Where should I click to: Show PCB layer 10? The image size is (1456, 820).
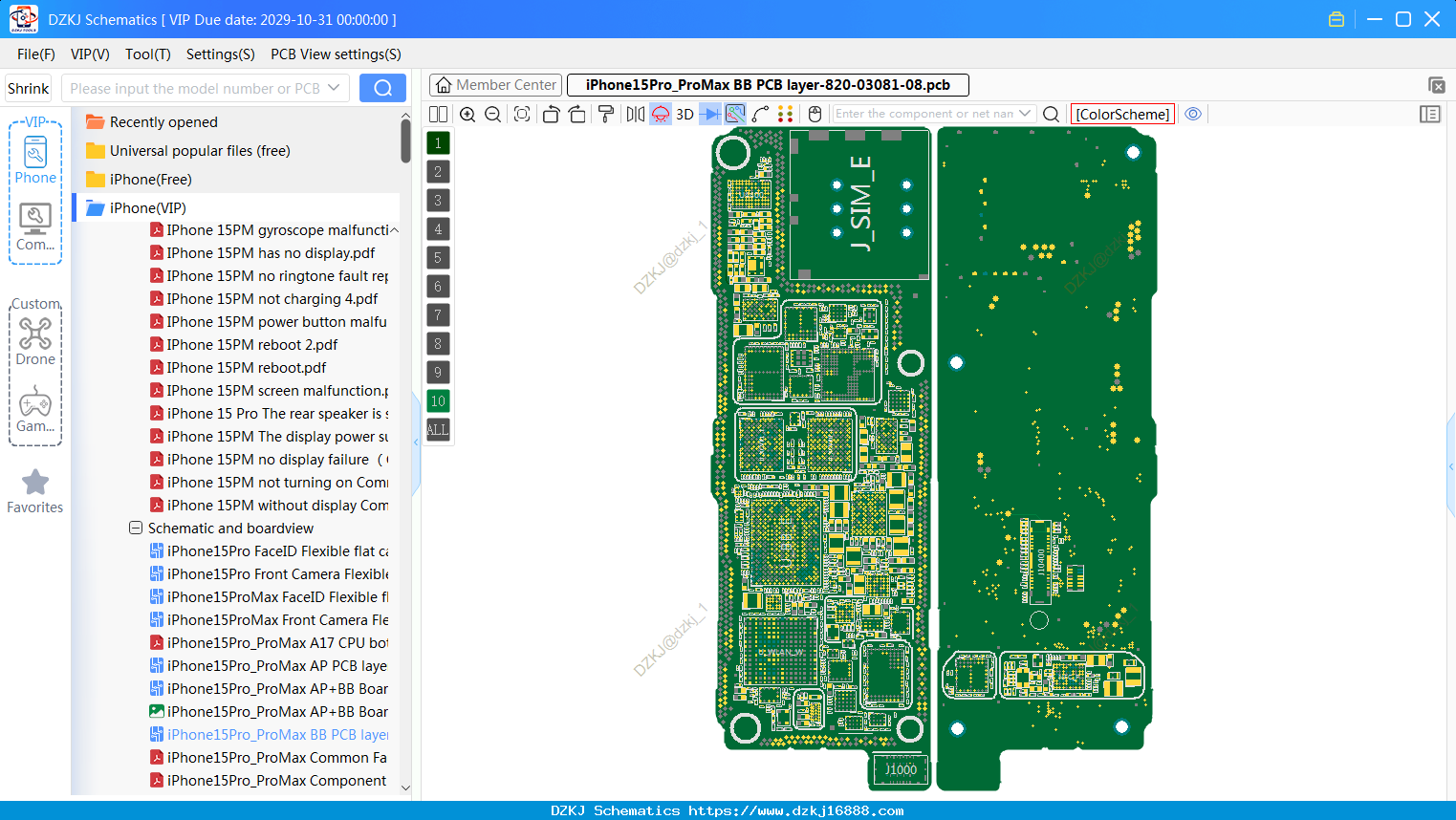click(x=438, y=401)
